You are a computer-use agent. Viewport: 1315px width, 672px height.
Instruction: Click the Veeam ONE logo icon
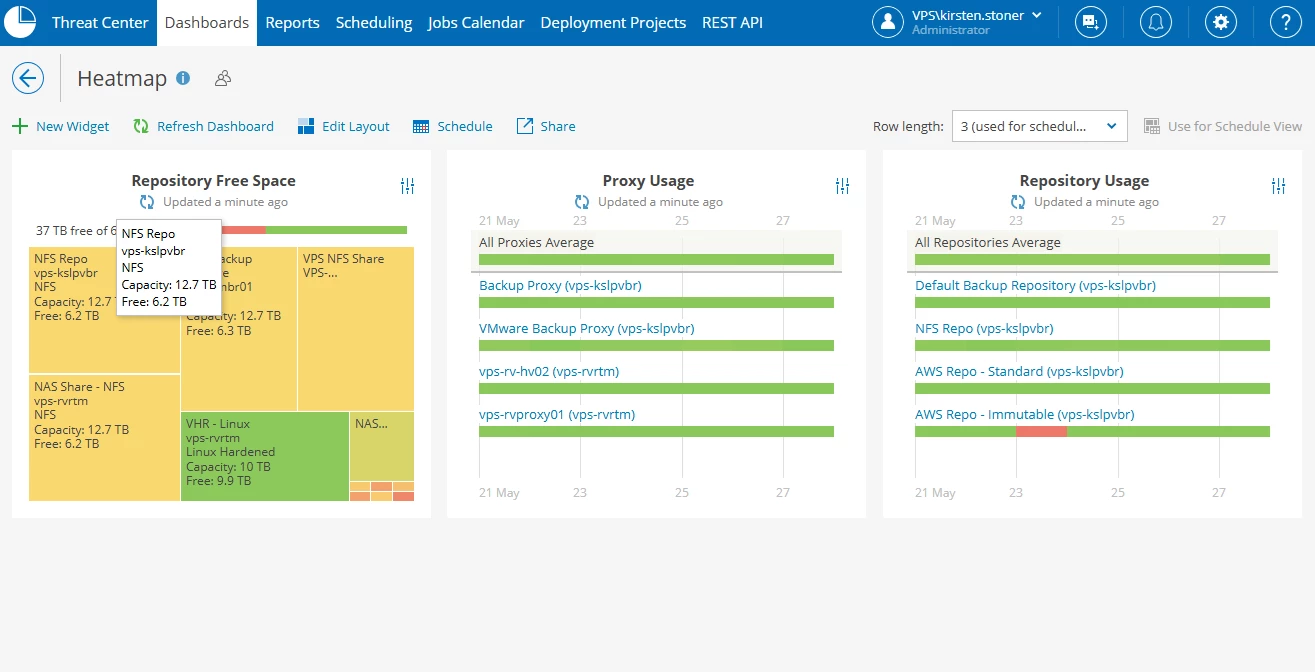coord(20,22)
